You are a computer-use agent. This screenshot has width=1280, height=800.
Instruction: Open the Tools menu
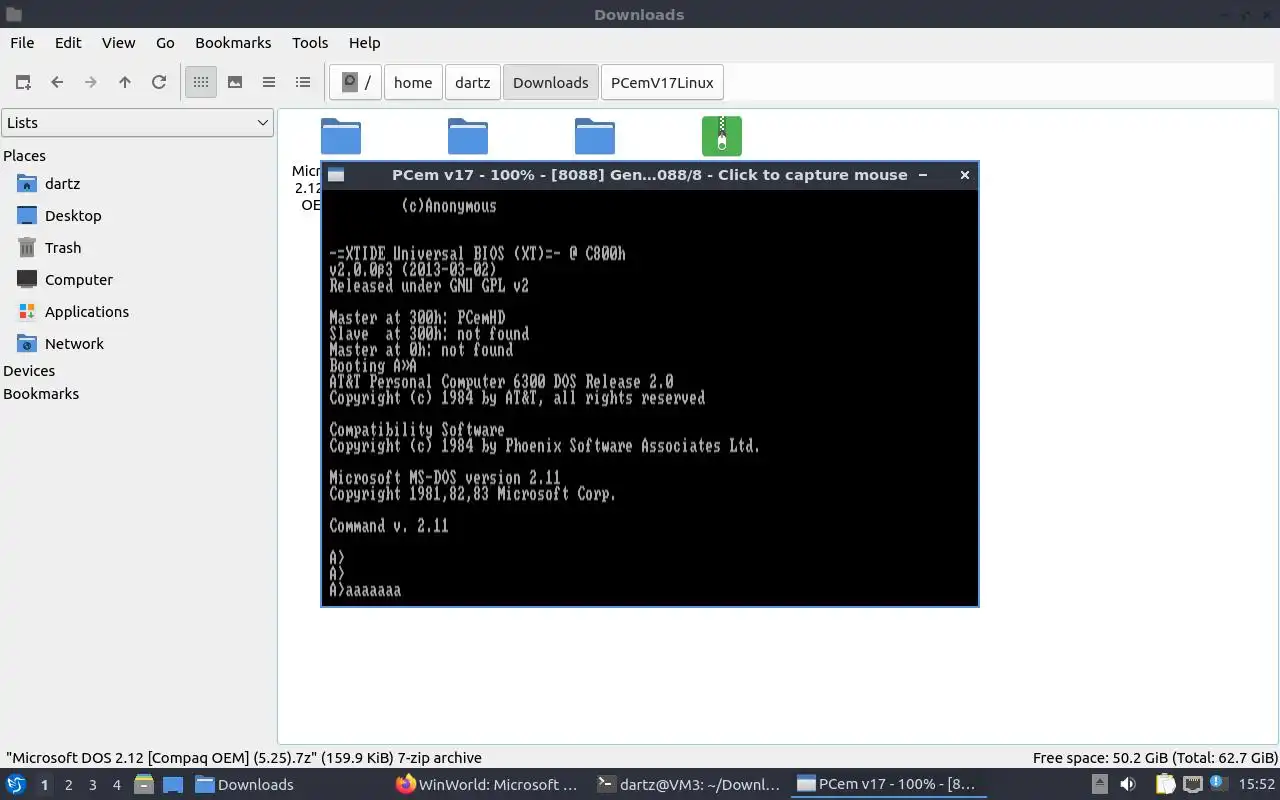click(x=310, y=42)
